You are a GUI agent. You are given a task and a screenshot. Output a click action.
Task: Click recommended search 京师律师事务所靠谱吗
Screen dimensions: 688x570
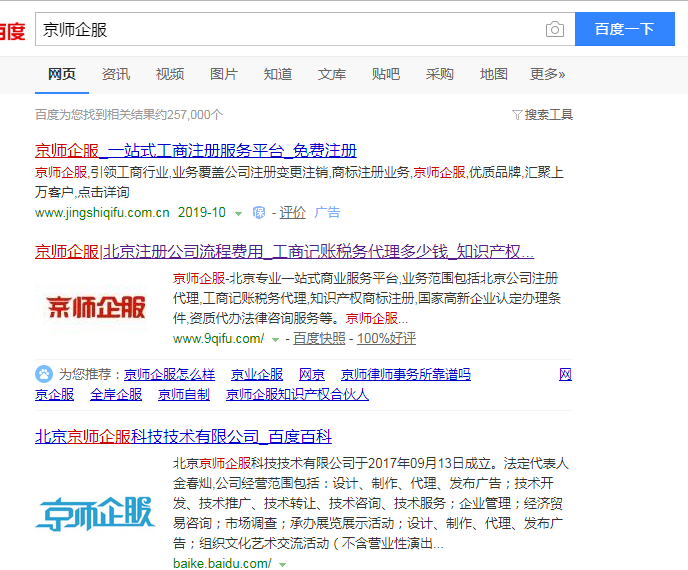pyautogui.click(x=405, y=374)
